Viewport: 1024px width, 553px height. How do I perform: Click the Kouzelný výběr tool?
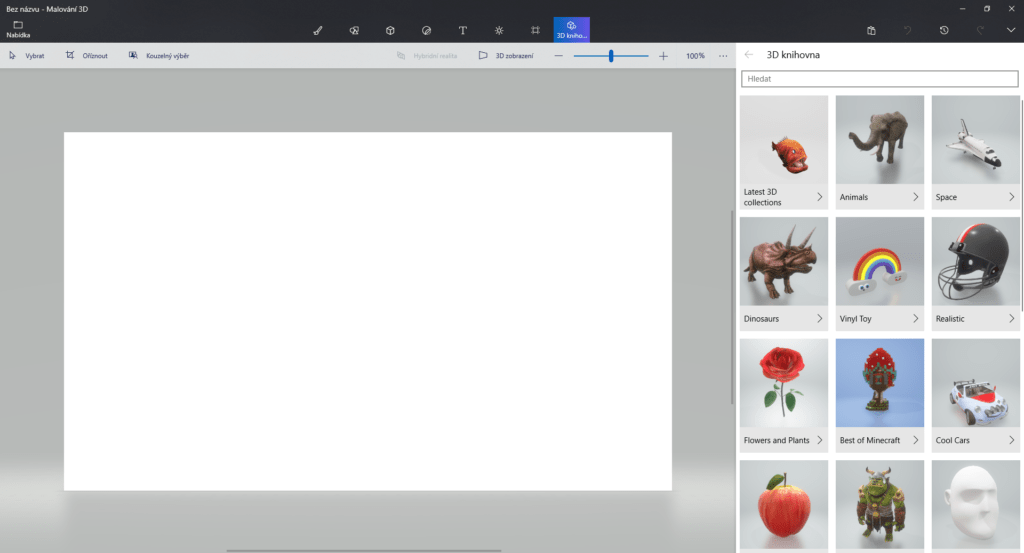[159, 56]
